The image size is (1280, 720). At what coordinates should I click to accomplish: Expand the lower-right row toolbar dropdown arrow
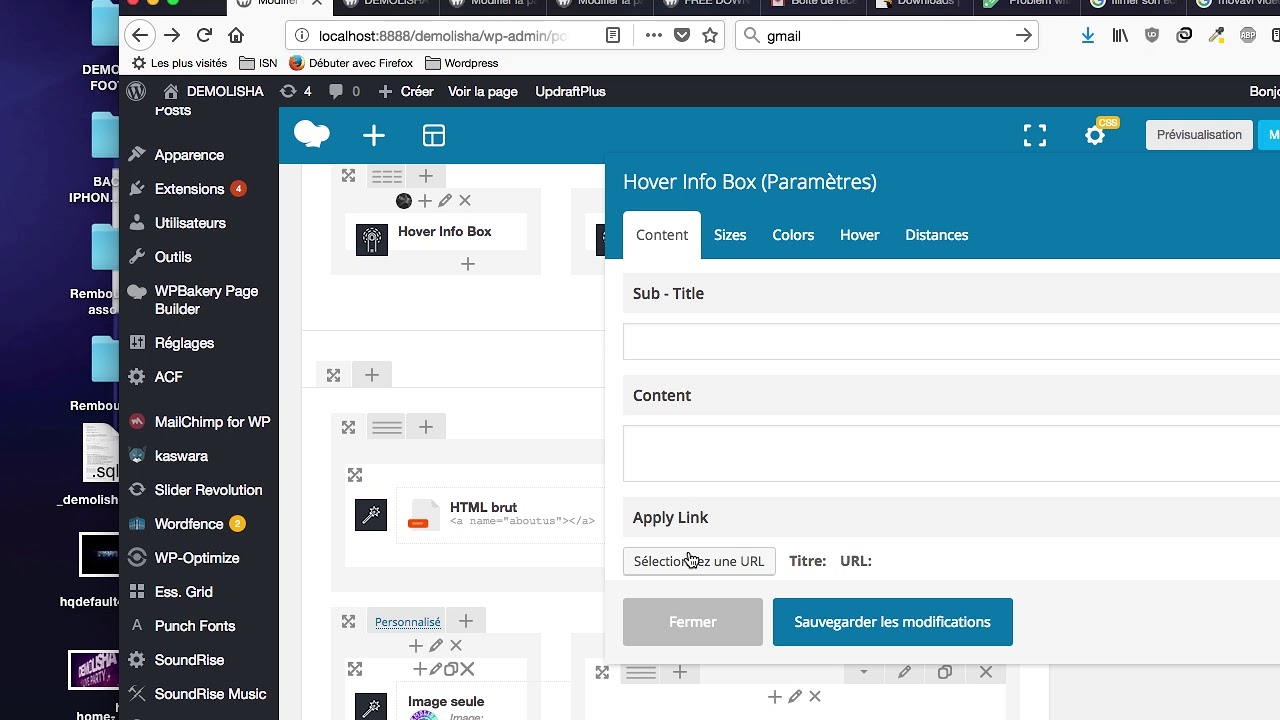point(863,672)
